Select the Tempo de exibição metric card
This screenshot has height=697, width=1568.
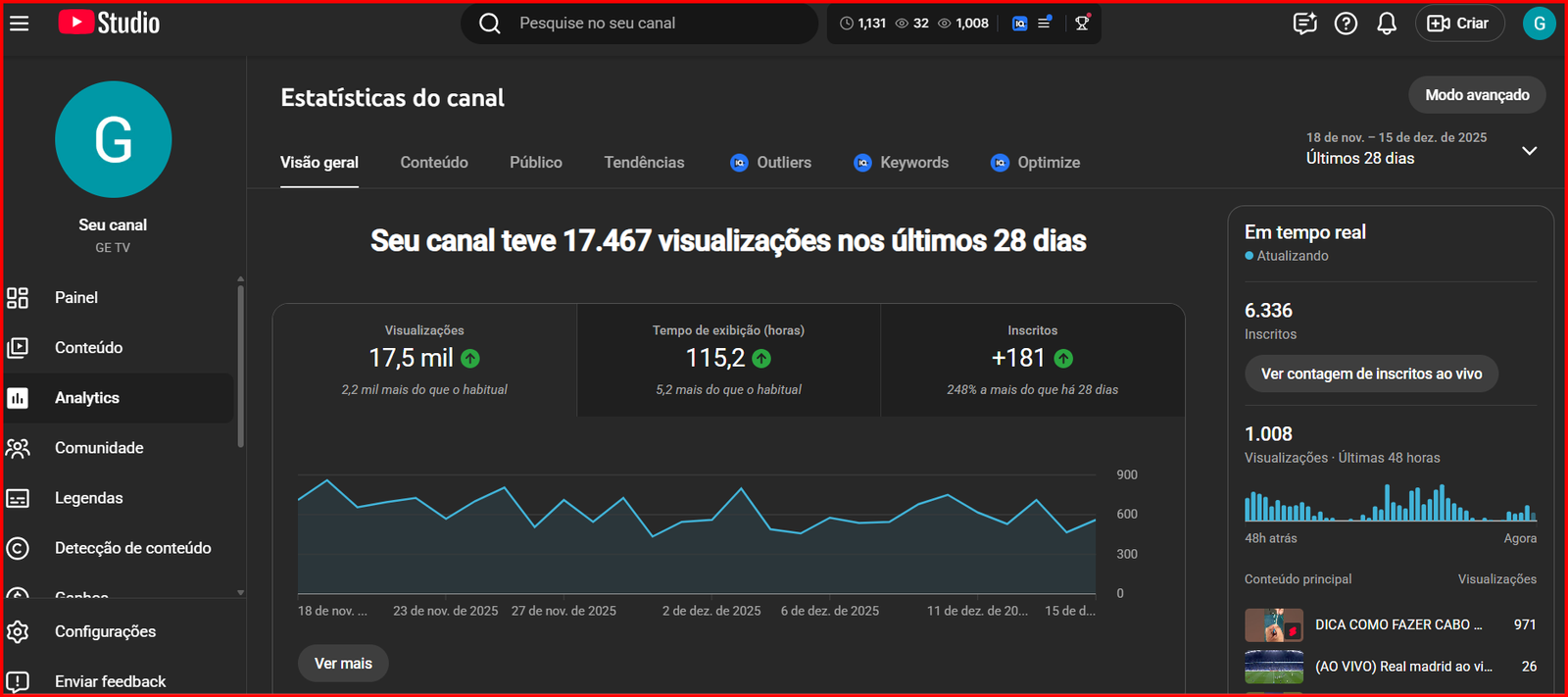pyautogui.click(x=728, y=360)
